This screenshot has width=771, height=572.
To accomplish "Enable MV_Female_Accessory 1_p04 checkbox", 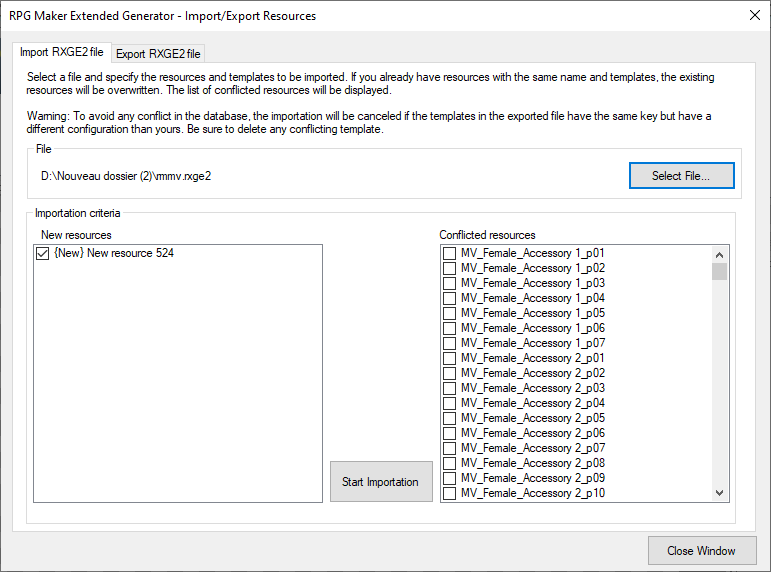I will click(449, 298).
